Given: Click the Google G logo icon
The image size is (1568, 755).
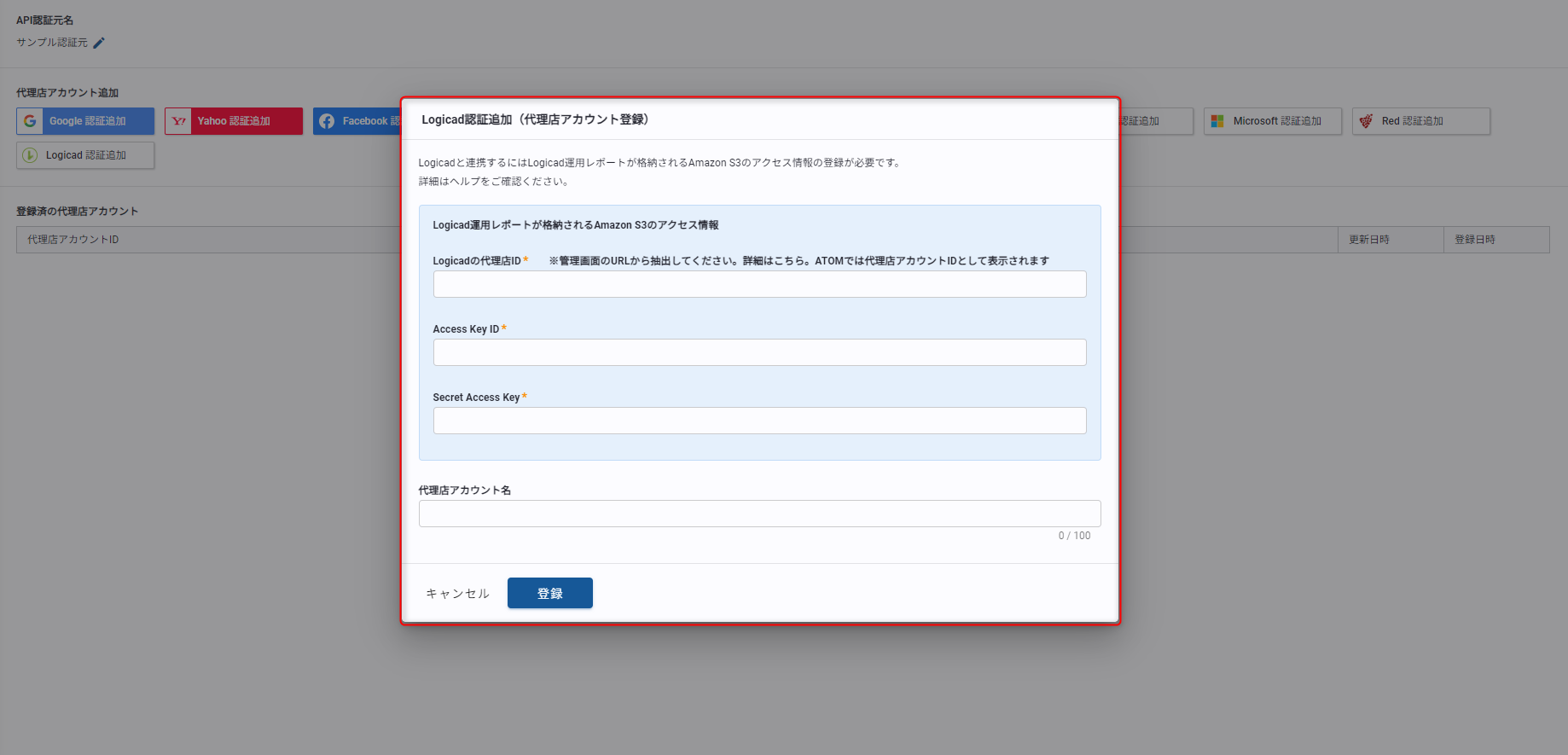Looking at the screenshot, I should point(30,121).
